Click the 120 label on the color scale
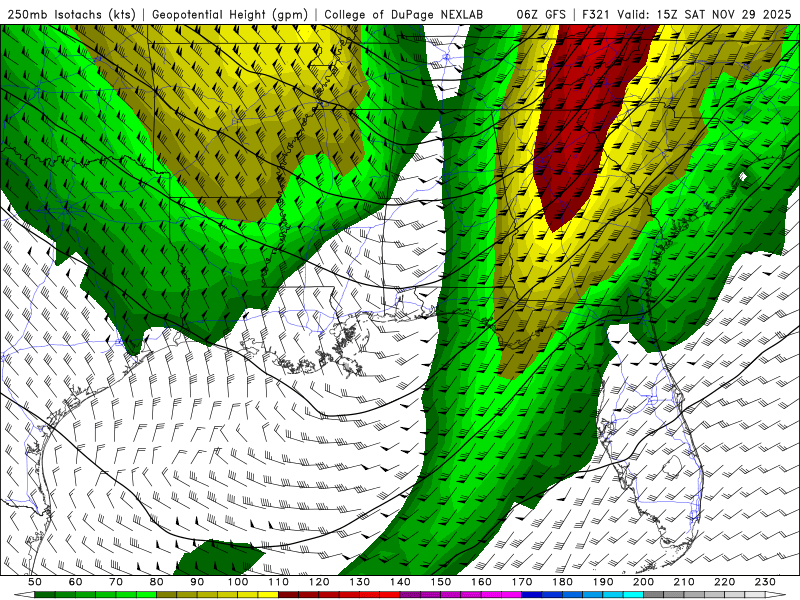 click(319, 582)
